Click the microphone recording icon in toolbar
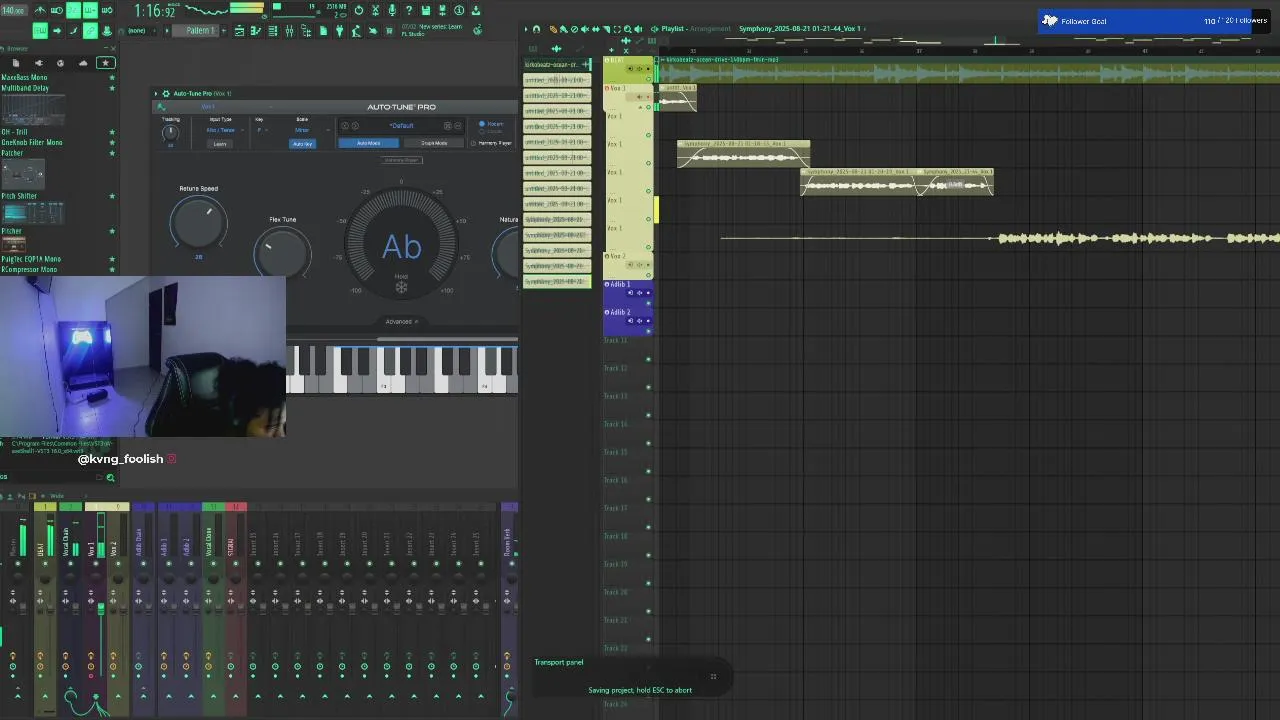 pos(392,9)
